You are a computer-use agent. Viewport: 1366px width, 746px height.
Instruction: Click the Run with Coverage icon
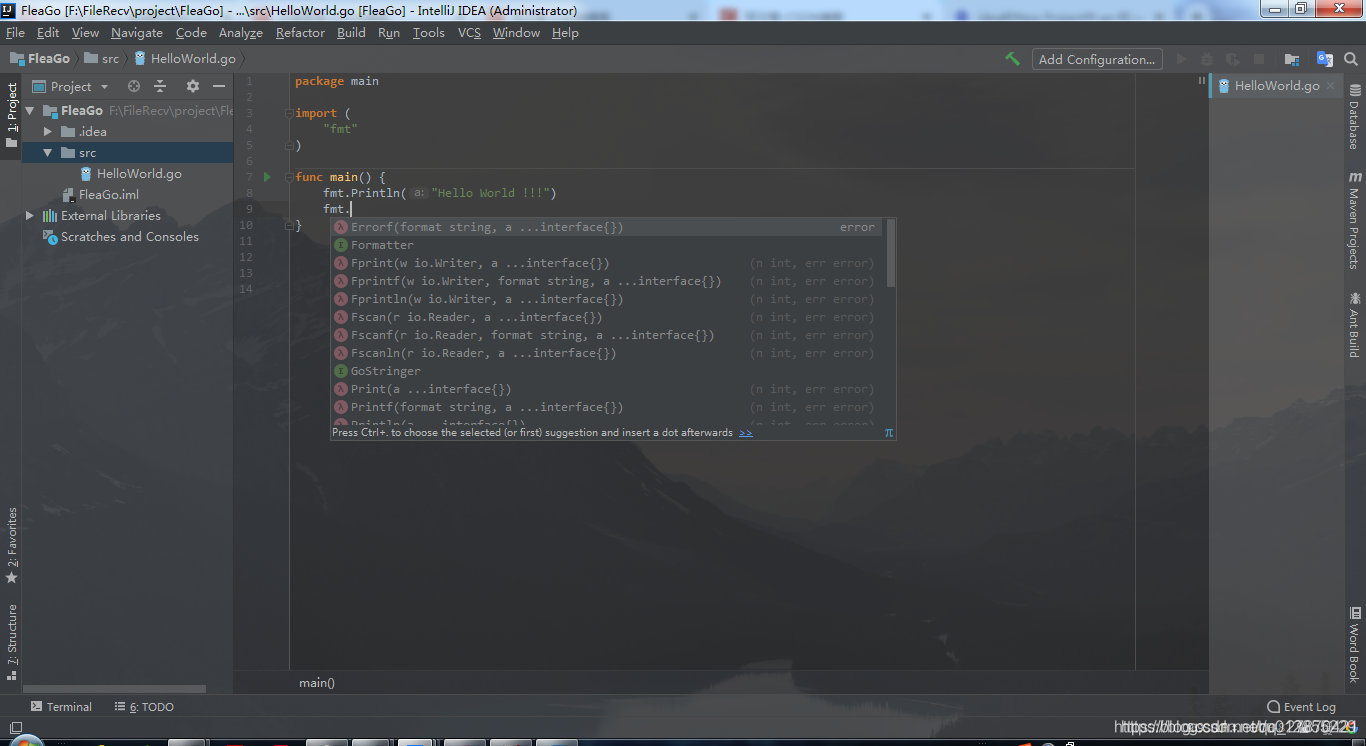click(x=1233, y=59)
